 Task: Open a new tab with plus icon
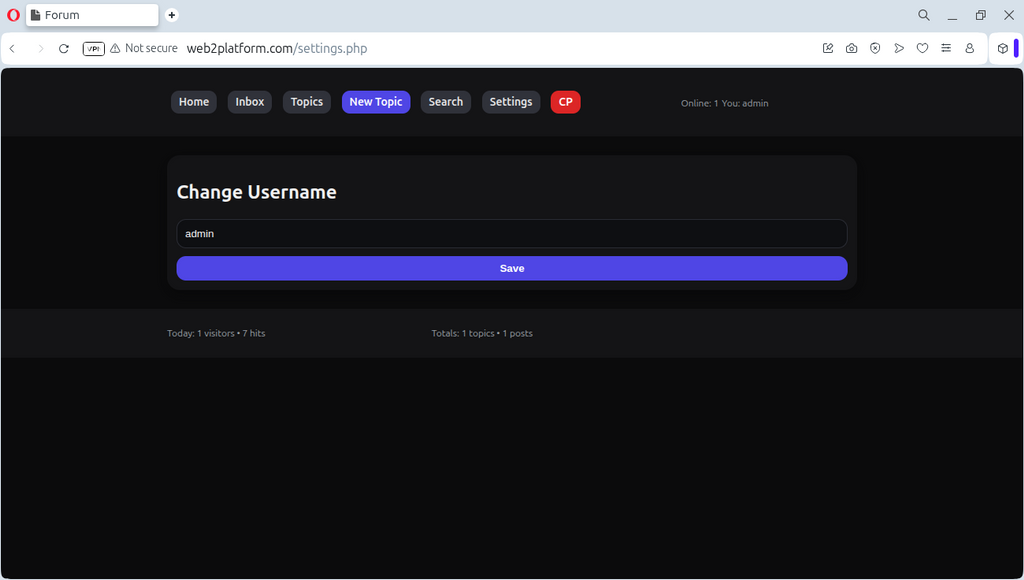[172, 15]
